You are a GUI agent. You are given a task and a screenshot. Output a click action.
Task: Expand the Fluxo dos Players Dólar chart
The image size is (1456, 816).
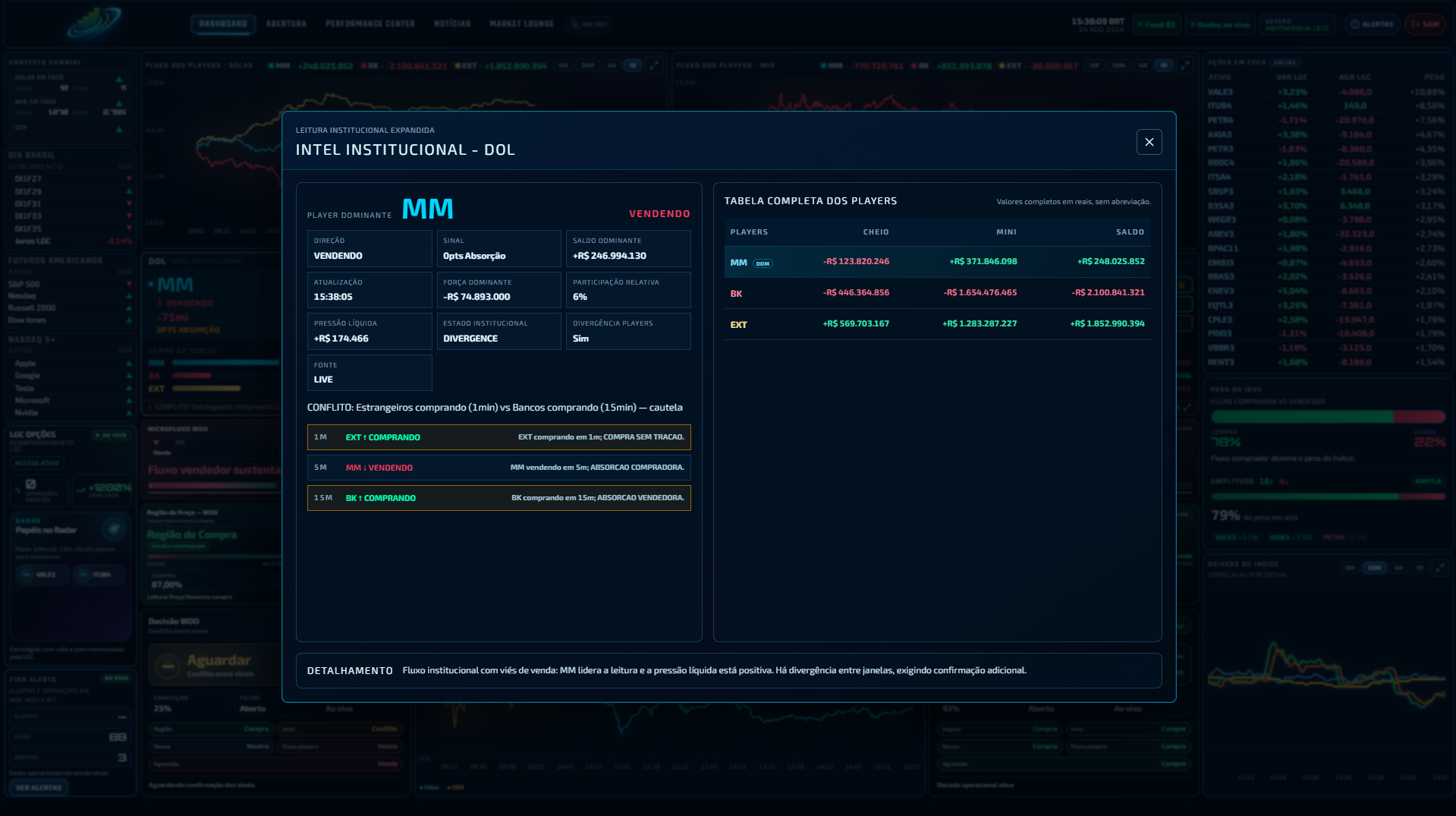(x=654, y=66)
